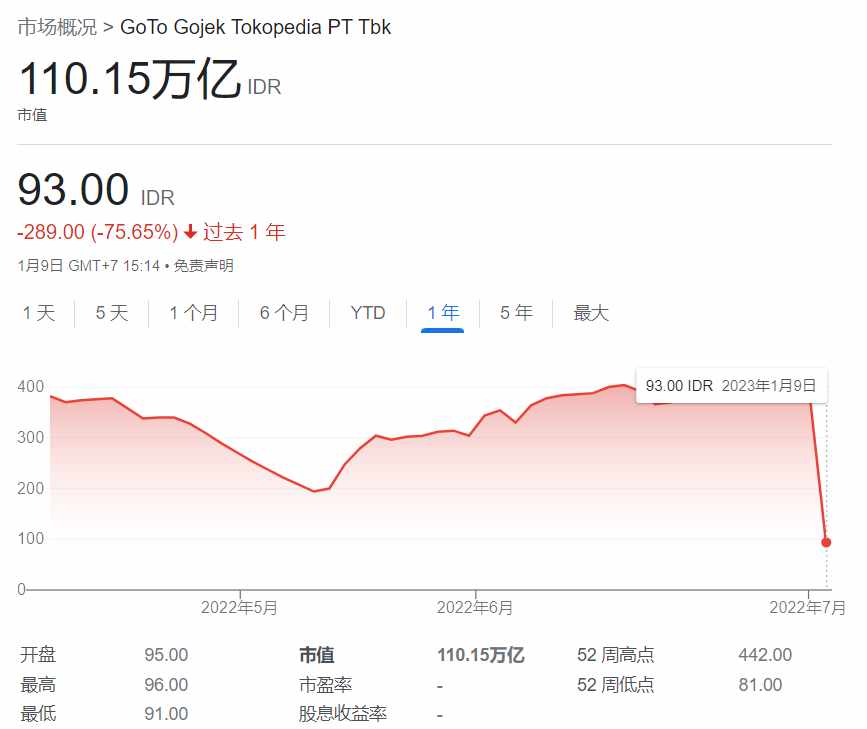This screenshot has height=729, width=867.
Task: Switch chart to YTD
Action: (x=368, y=313)
